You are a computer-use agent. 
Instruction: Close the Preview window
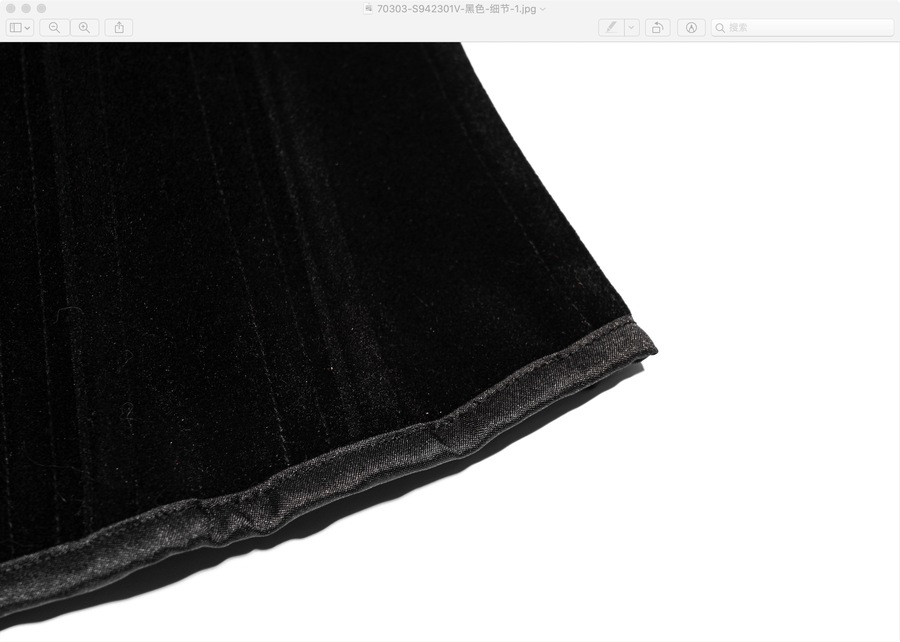11,8
